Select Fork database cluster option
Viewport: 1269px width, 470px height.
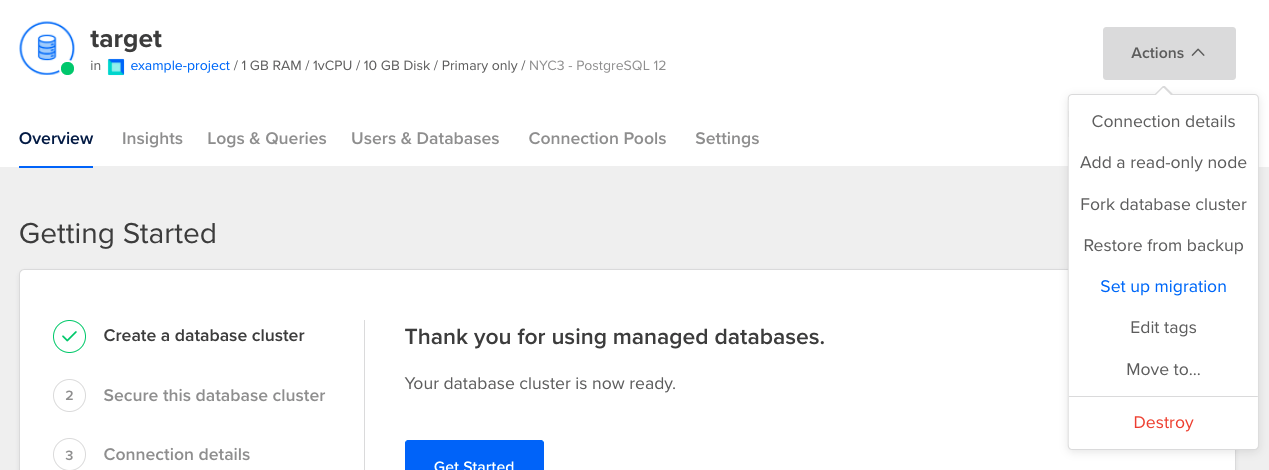(x=1163, y=204)
